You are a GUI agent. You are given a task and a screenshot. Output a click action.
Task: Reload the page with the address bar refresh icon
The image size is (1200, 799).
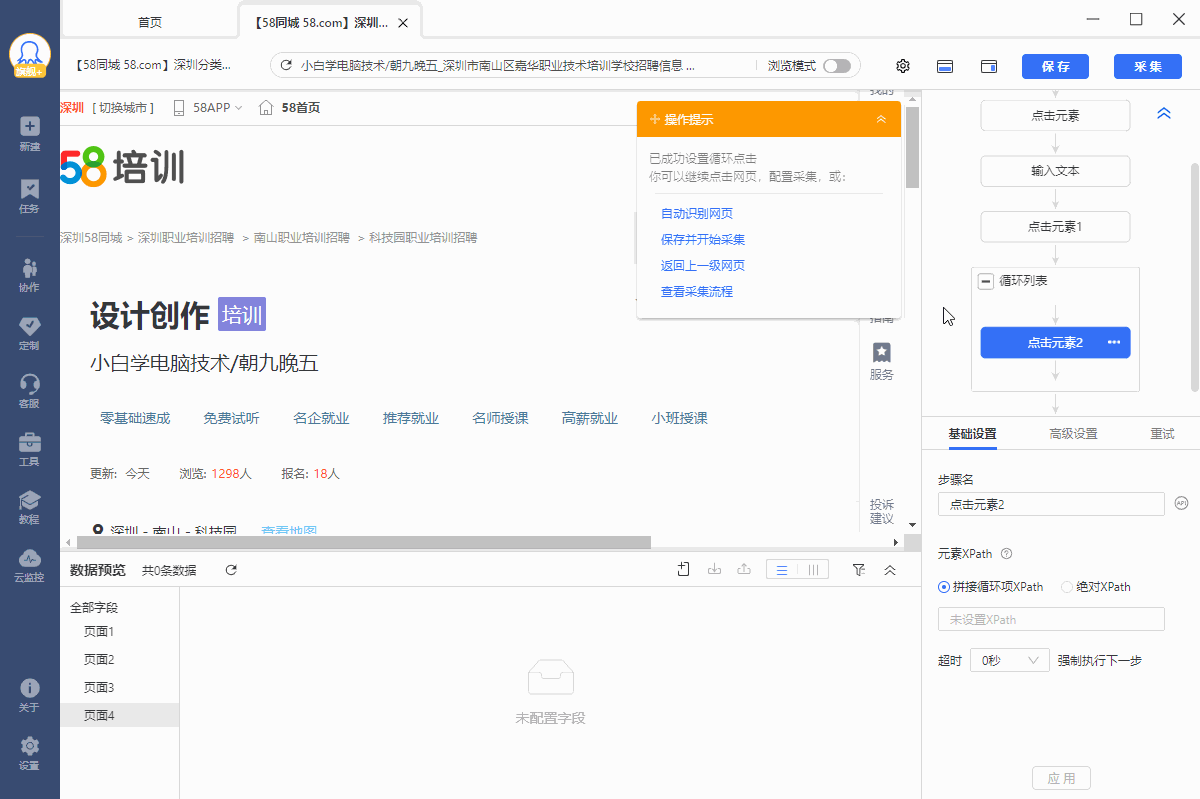click(x=286, y=66)
